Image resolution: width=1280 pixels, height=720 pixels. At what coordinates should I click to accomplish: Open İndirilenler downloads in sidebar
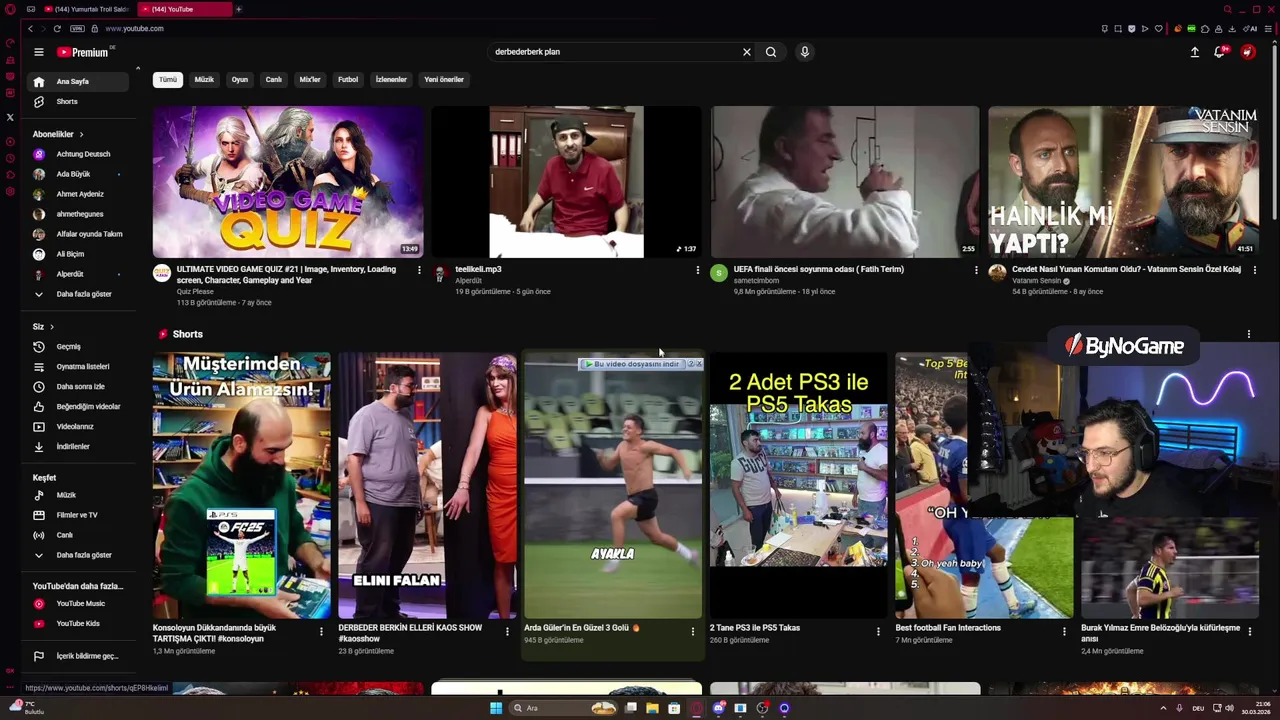(x=78, y=447)
